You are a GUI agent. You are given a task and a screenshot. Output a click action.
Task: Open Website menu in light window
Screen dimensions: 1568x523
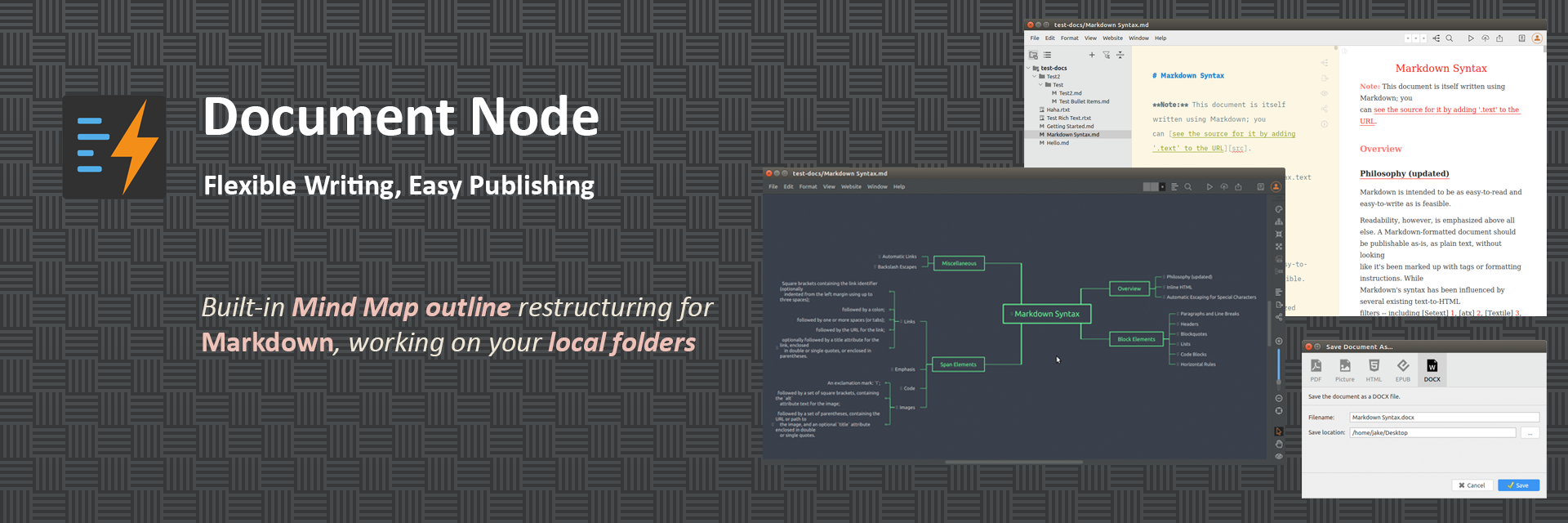(x=1113, y=38)
